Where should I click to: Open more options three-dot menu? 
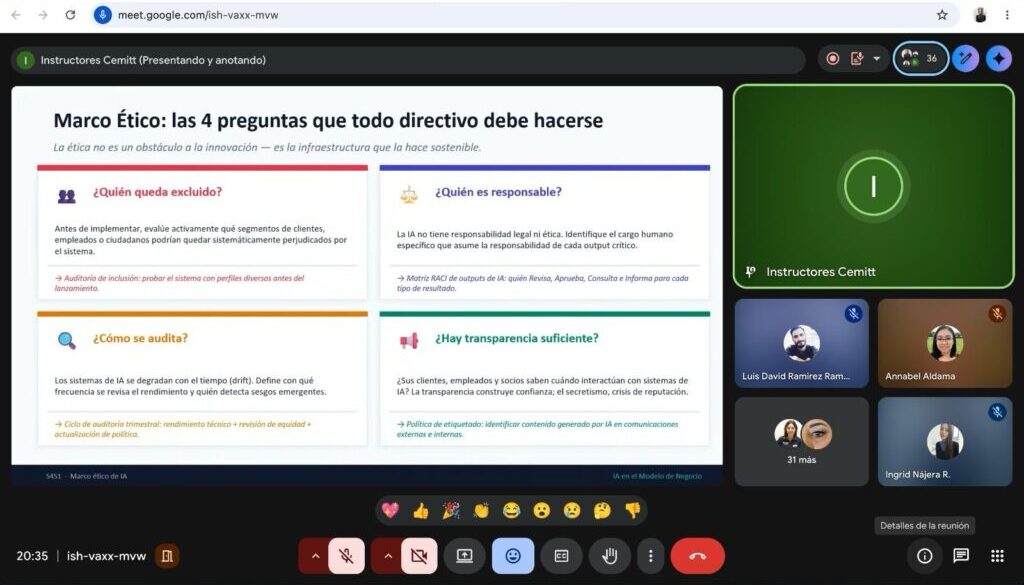(650, 556)
